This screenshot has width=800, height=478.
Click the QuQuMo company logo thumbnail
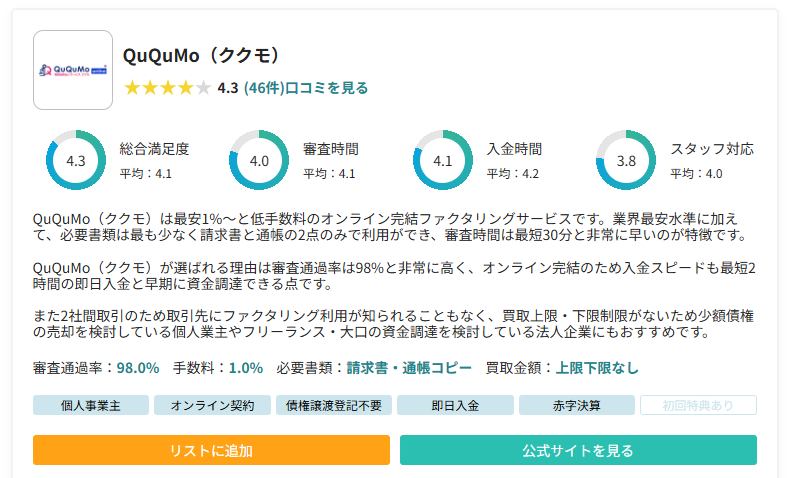[73, 70]
